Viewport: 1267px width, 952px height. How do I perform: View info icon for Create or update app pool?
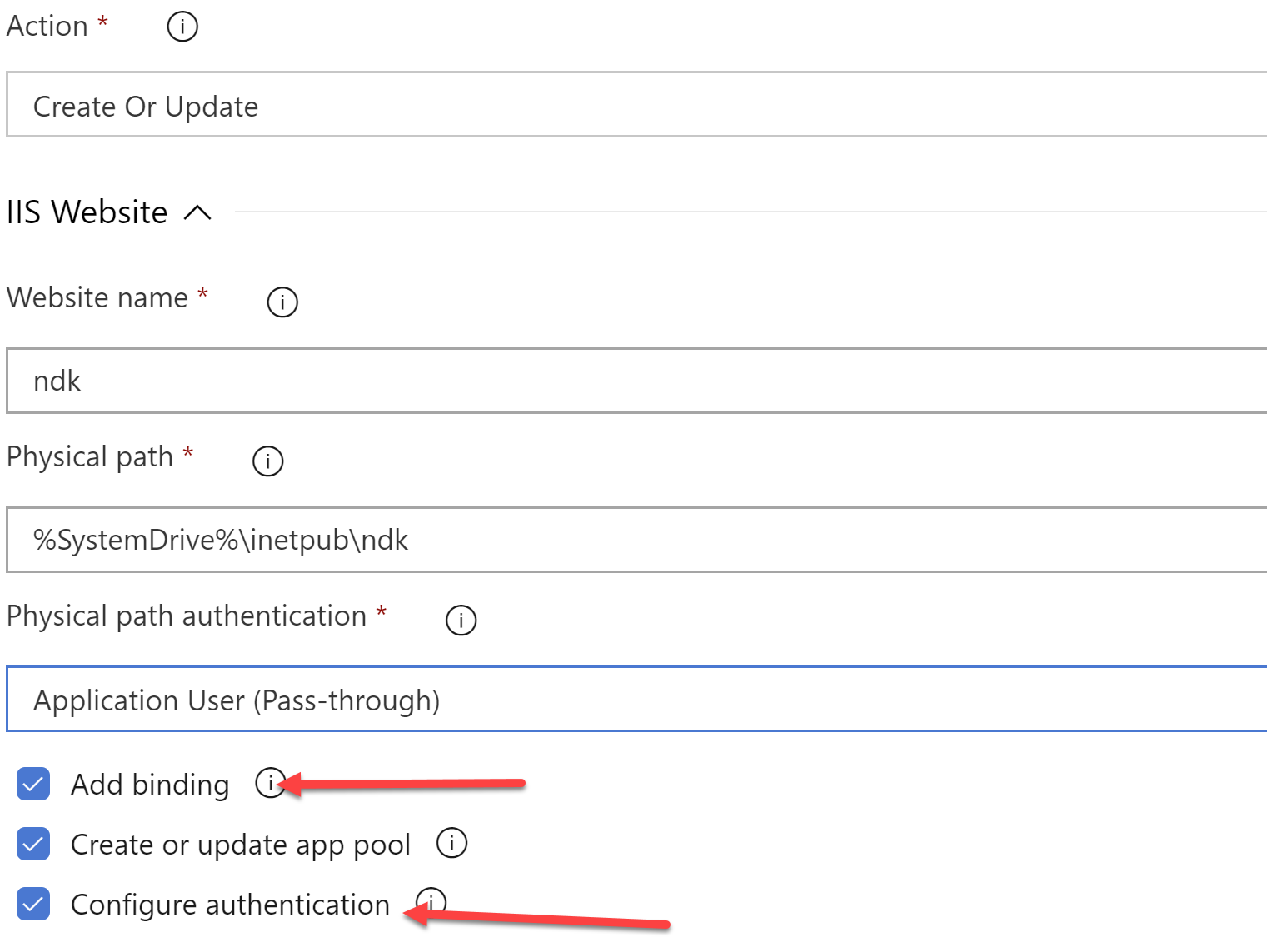pyautogui.click(x=451, y=843)
